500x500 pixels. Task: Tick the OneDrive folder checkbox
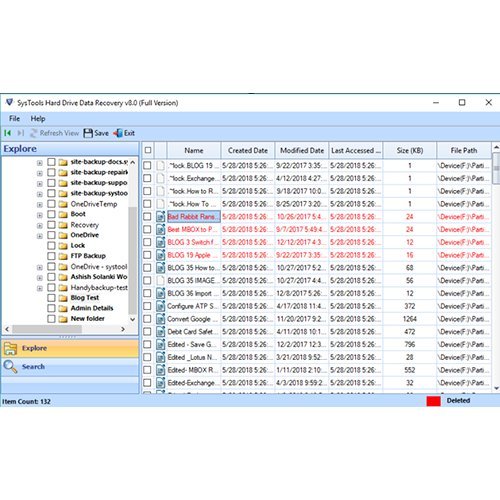(51, 235)
